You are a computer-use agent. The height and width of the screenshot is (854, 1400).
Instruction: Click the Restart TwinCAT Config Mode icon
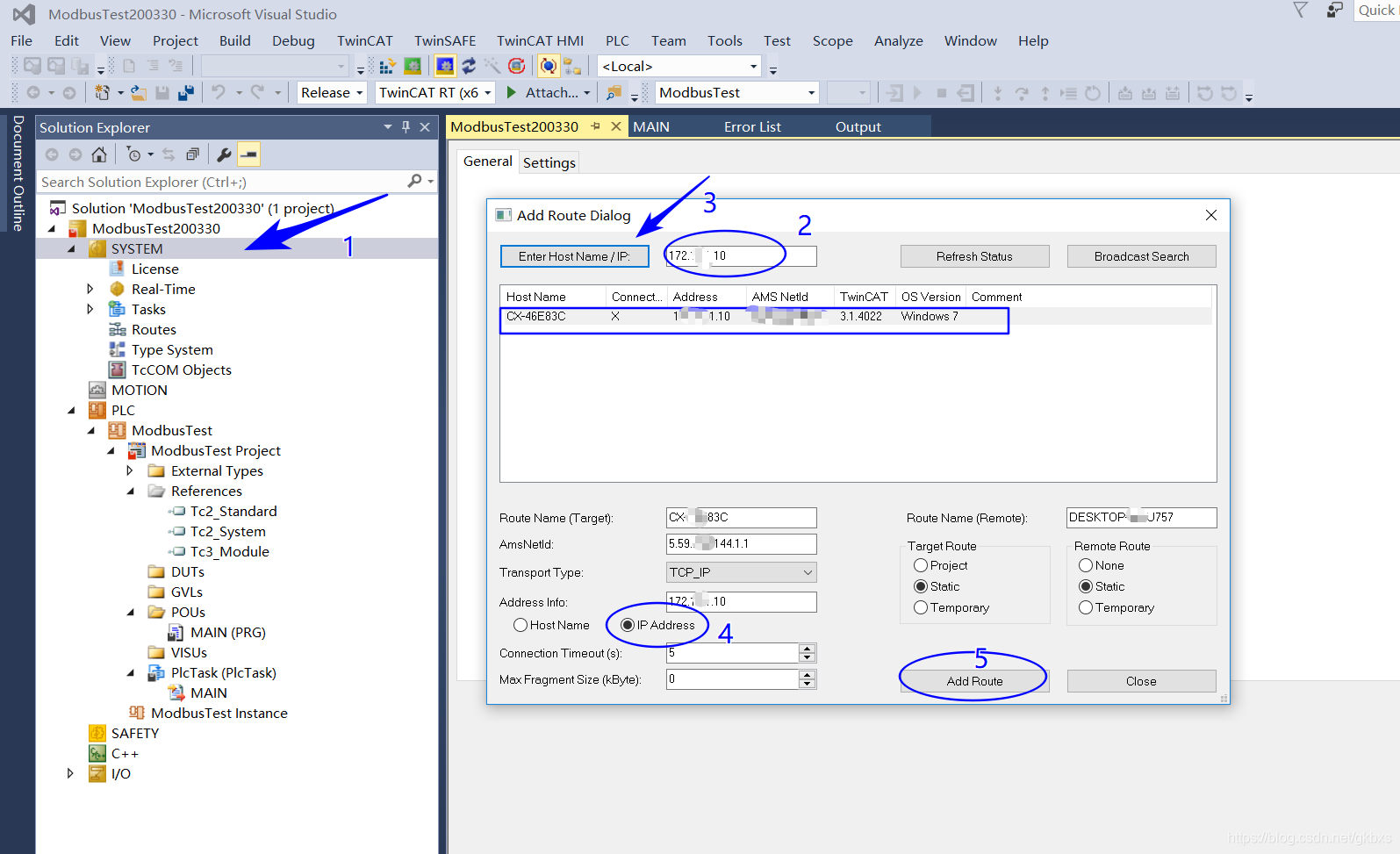click(445, 66)
